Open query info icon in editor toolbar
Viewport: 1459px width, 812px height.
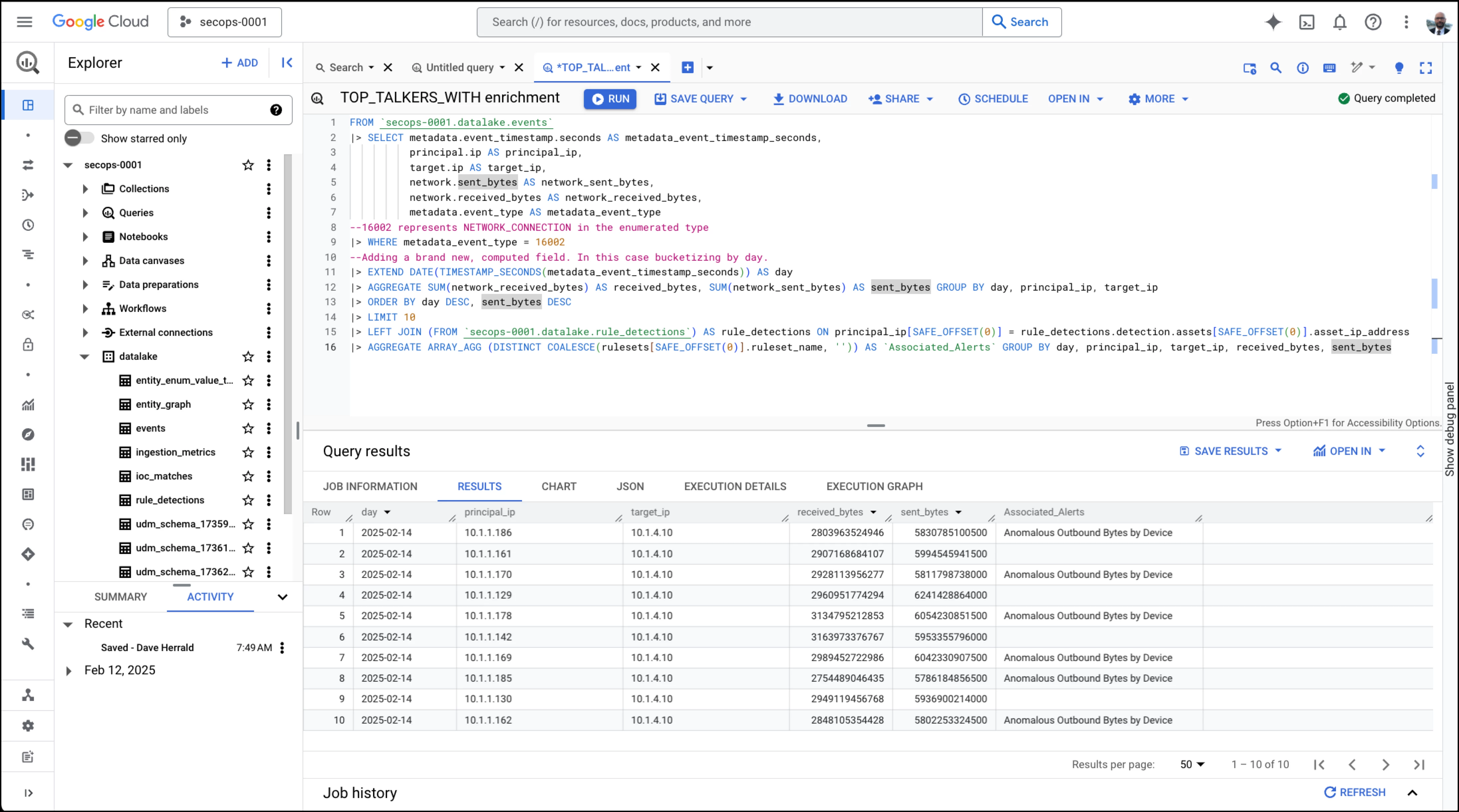(x=1303, y=68)
